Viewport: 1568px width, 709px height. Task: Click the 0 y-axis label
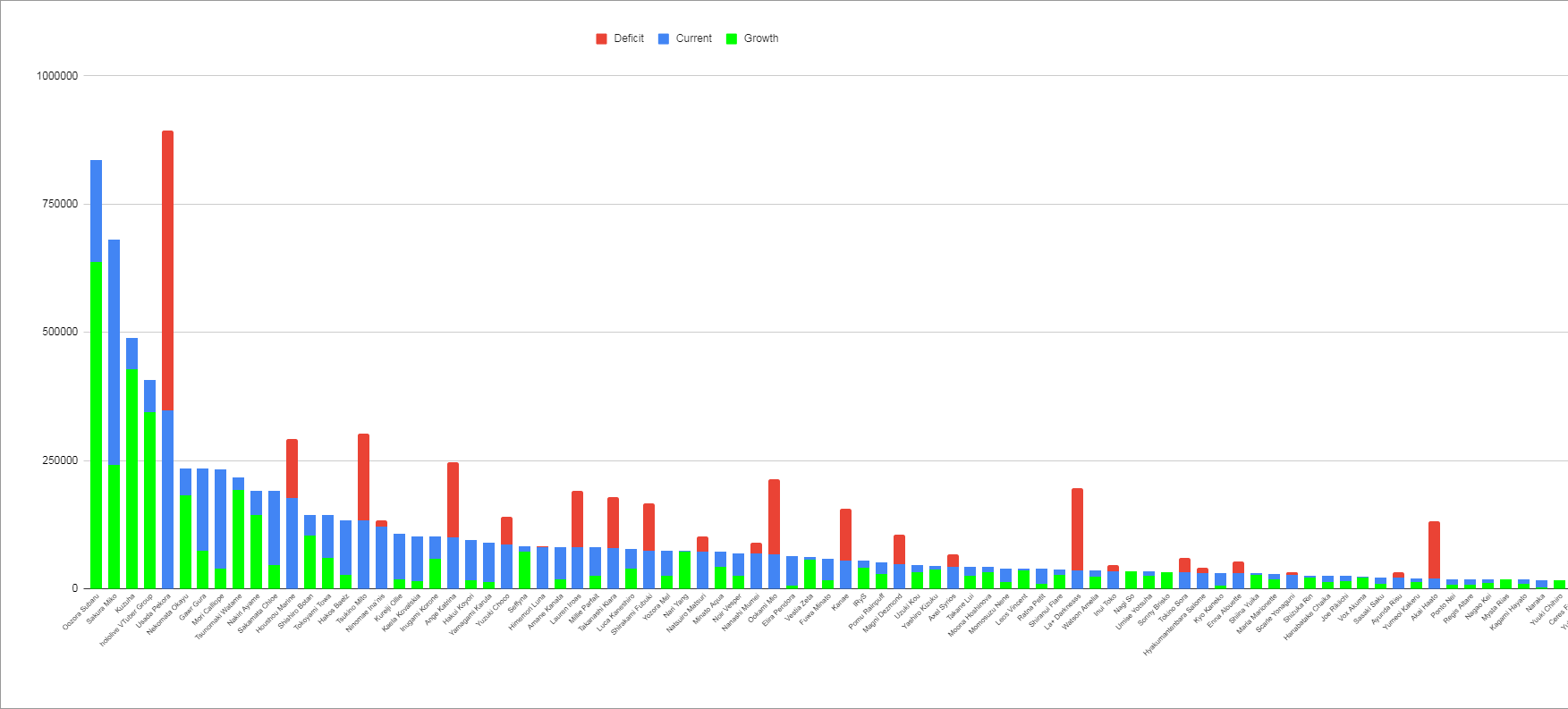pos(75,588)
